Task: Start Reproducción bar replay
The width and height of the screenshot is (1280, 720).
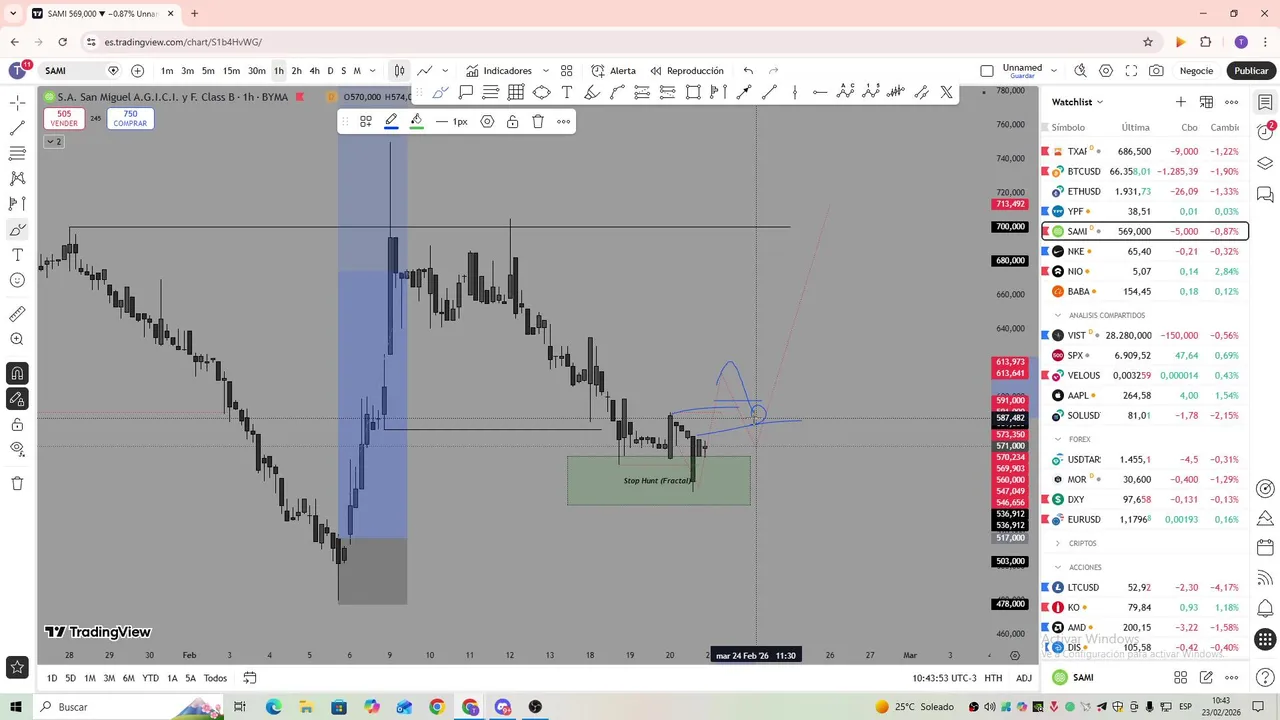Action: [x=686, y=71]
